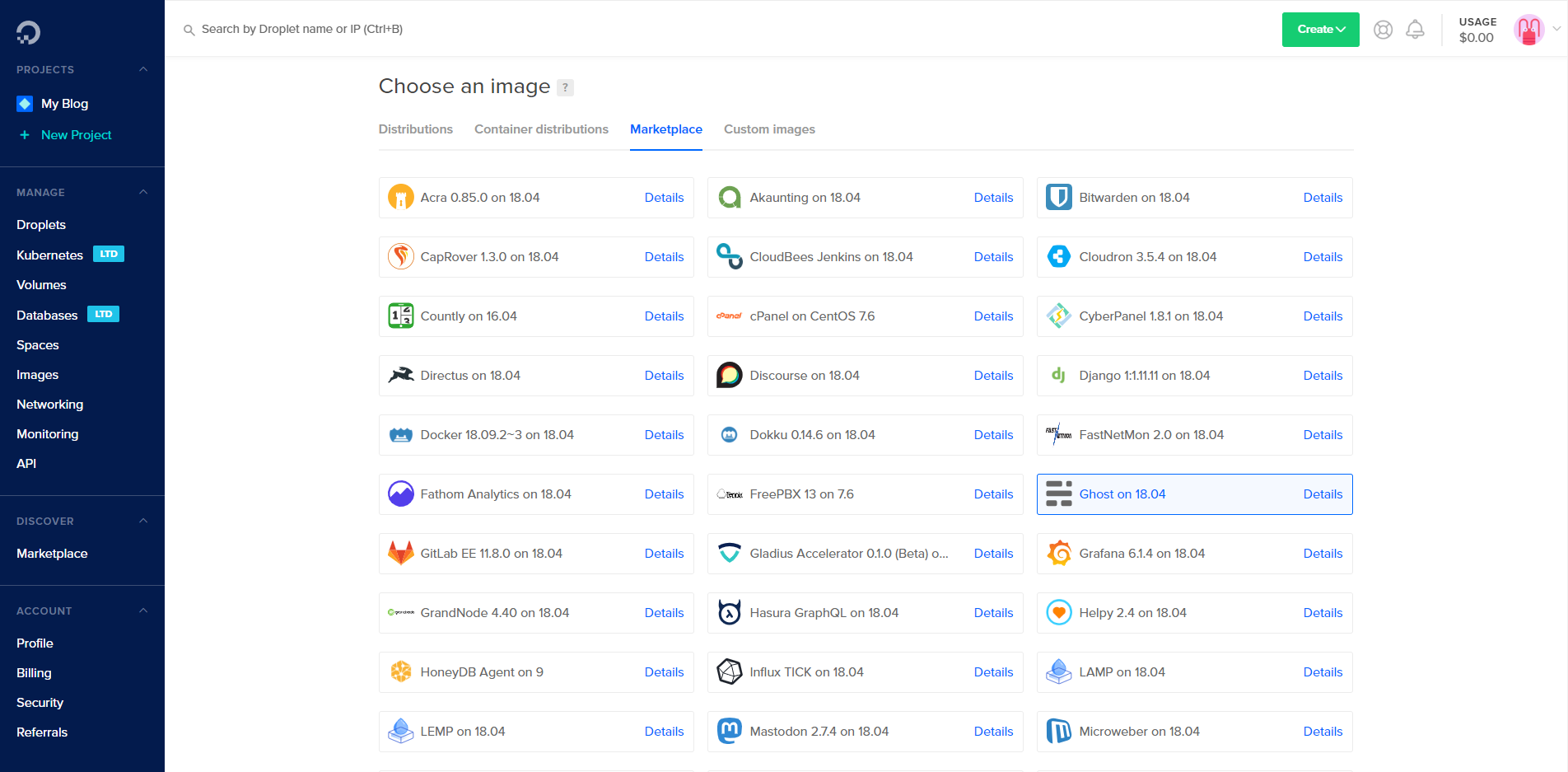Click the CloudBees Jenkins icon
The height and width of the screenshot is (772, 1568).
click(730, 257)
